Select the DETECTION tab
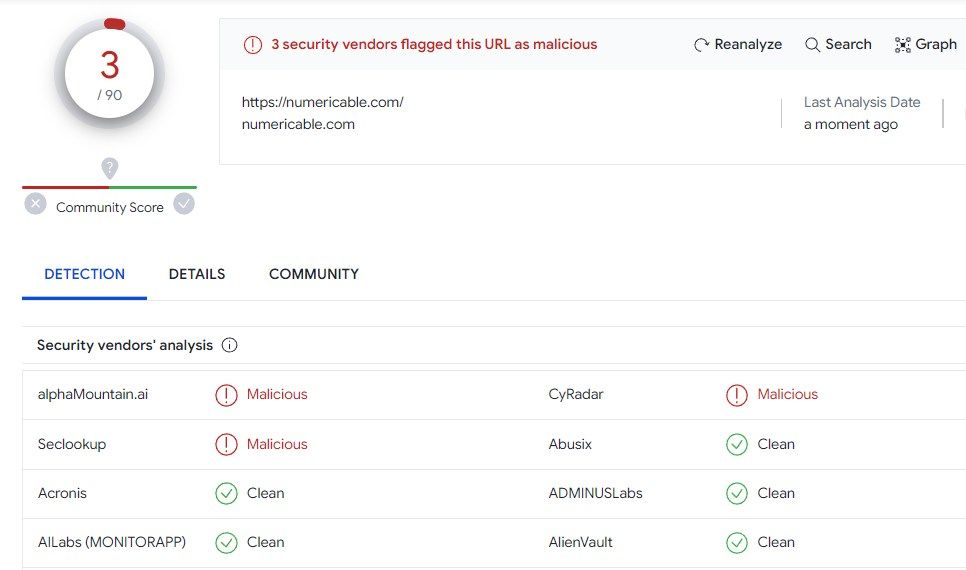966x570 pixels. [x=85, y=274]
